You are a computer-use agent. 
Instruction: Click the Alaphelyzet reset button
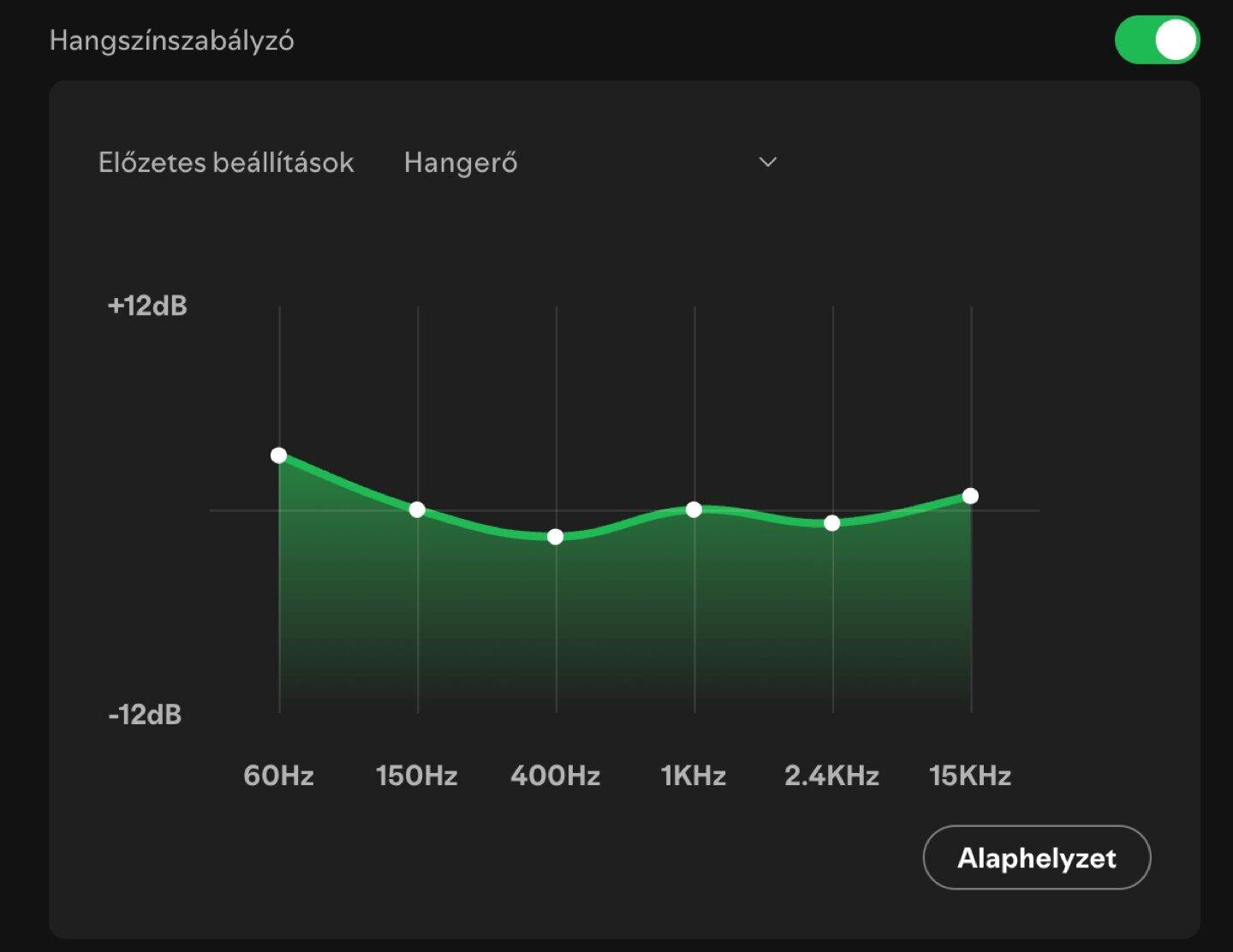click(x=1037, y=858)
